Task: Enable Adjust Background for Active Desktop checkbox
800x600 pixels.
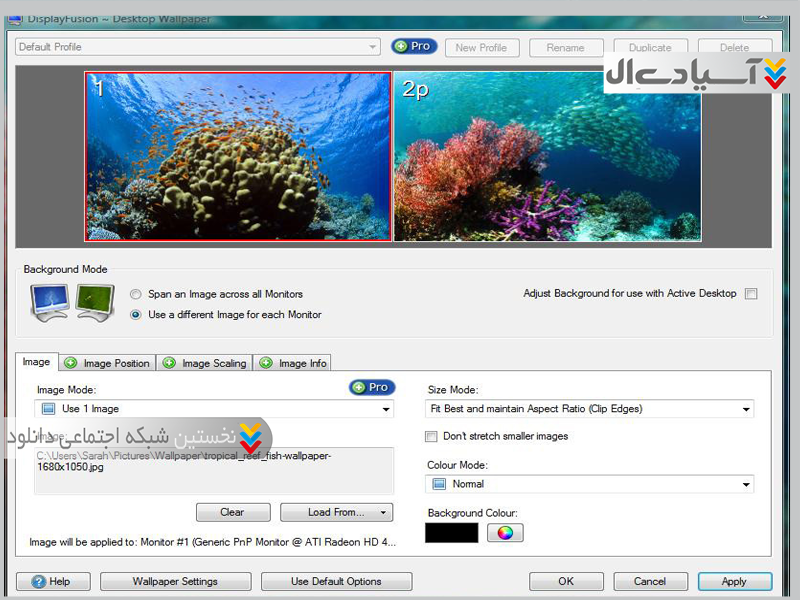Action: 751,294
